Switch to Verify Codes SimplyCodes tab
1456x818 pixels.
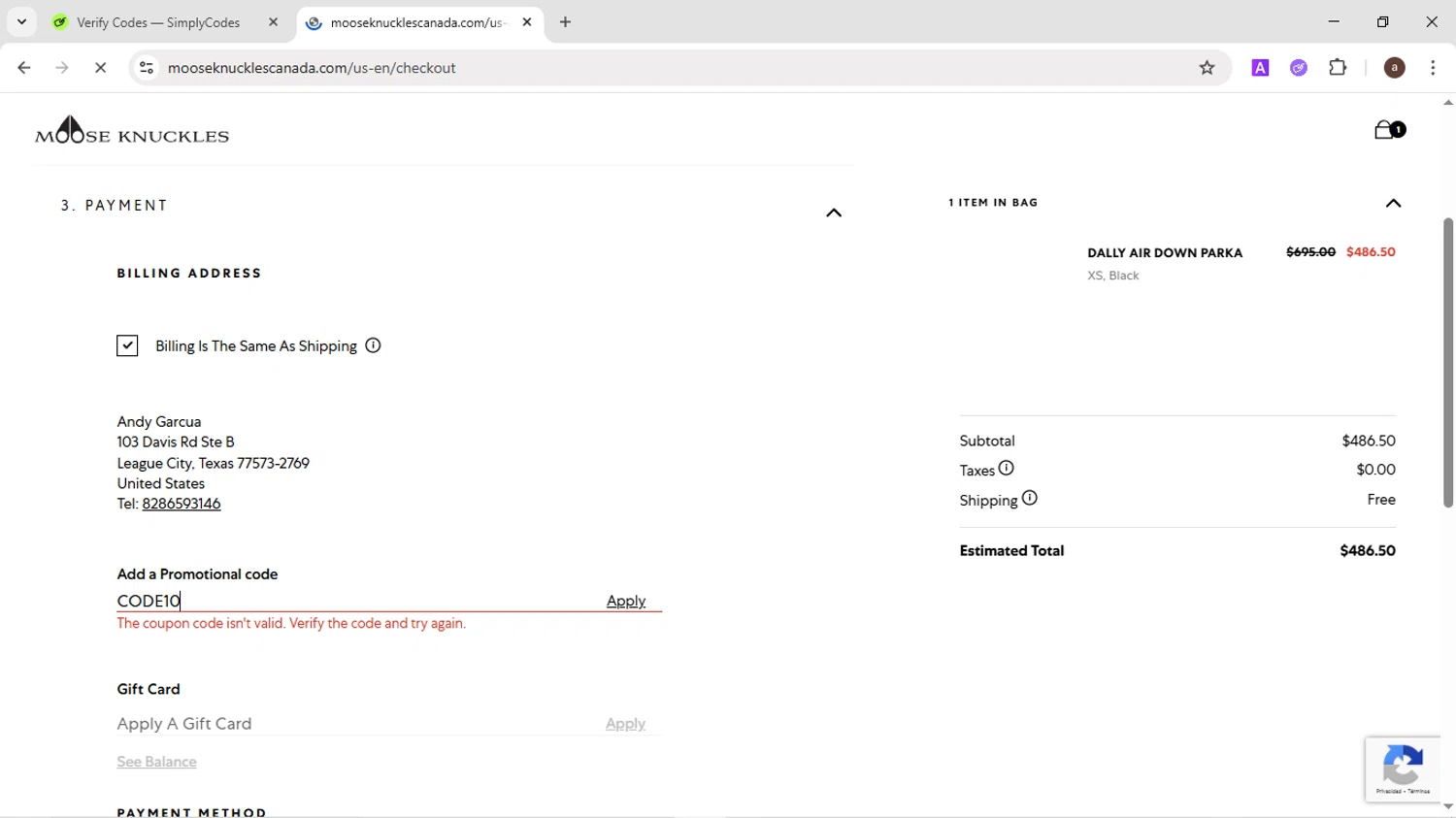click(x=158, y=22)
